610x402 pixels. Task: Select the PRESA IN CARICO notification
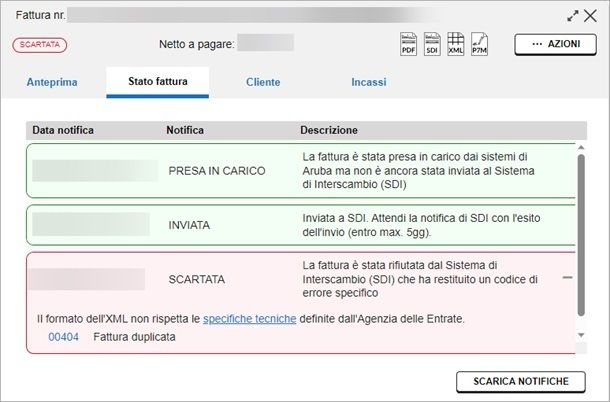(x=300, y=171)
